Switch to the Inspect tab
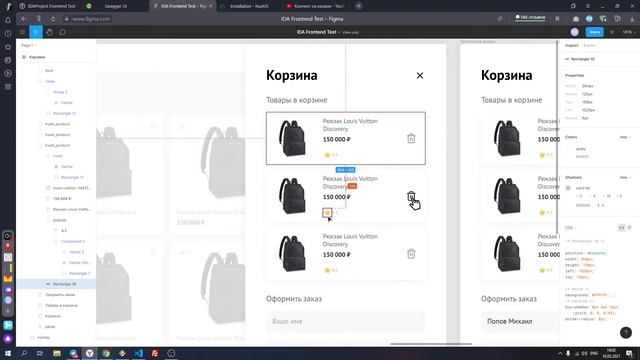The height and width of the screenshot is (360, 640). point(571,45)
